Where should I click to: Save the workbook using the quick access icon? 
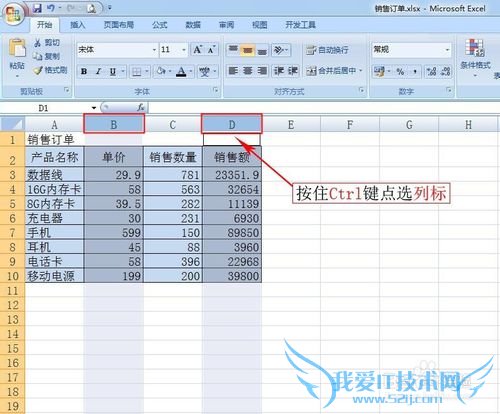point(37,8)
